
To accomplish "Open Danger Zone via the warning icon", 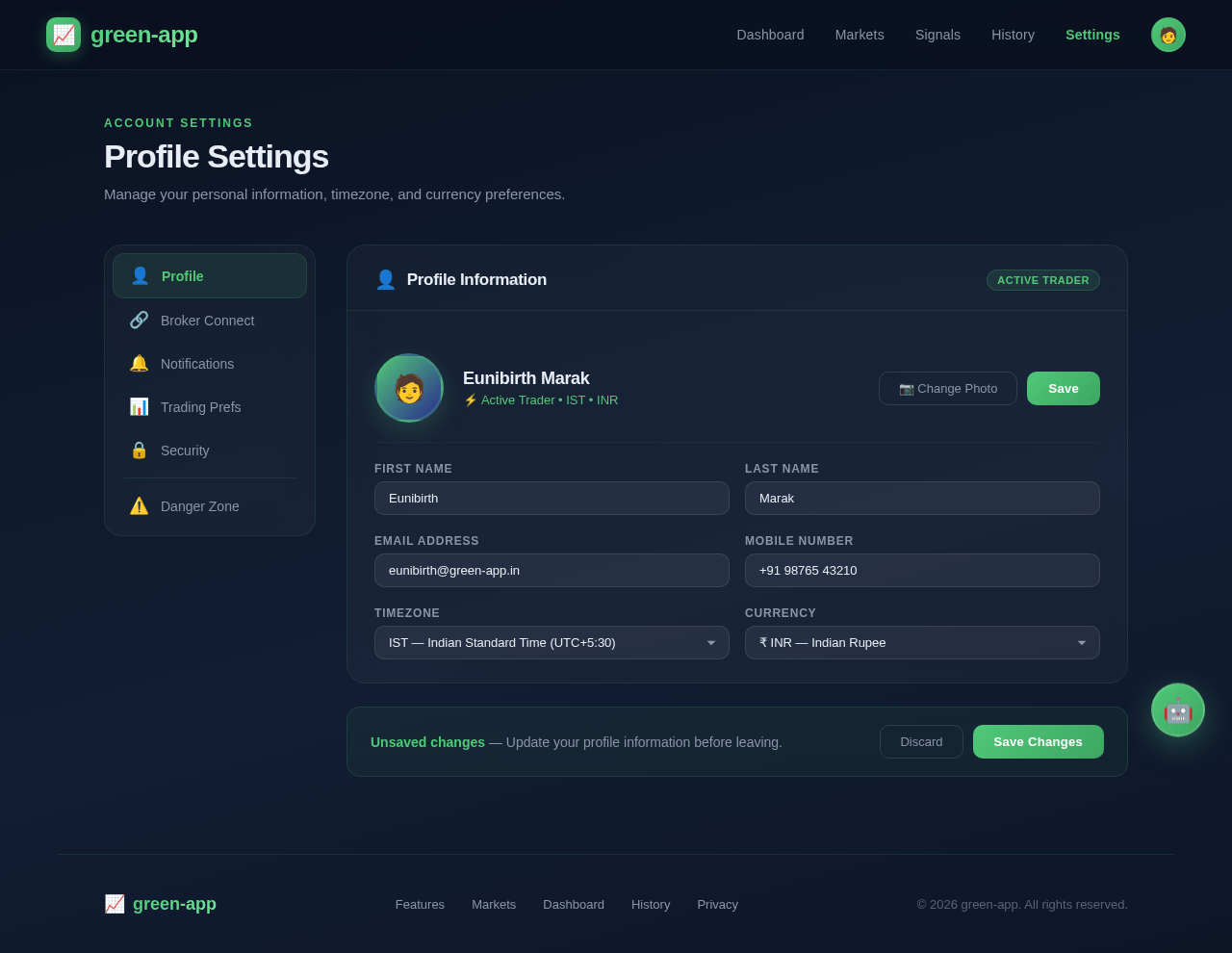I will (140, 505).
